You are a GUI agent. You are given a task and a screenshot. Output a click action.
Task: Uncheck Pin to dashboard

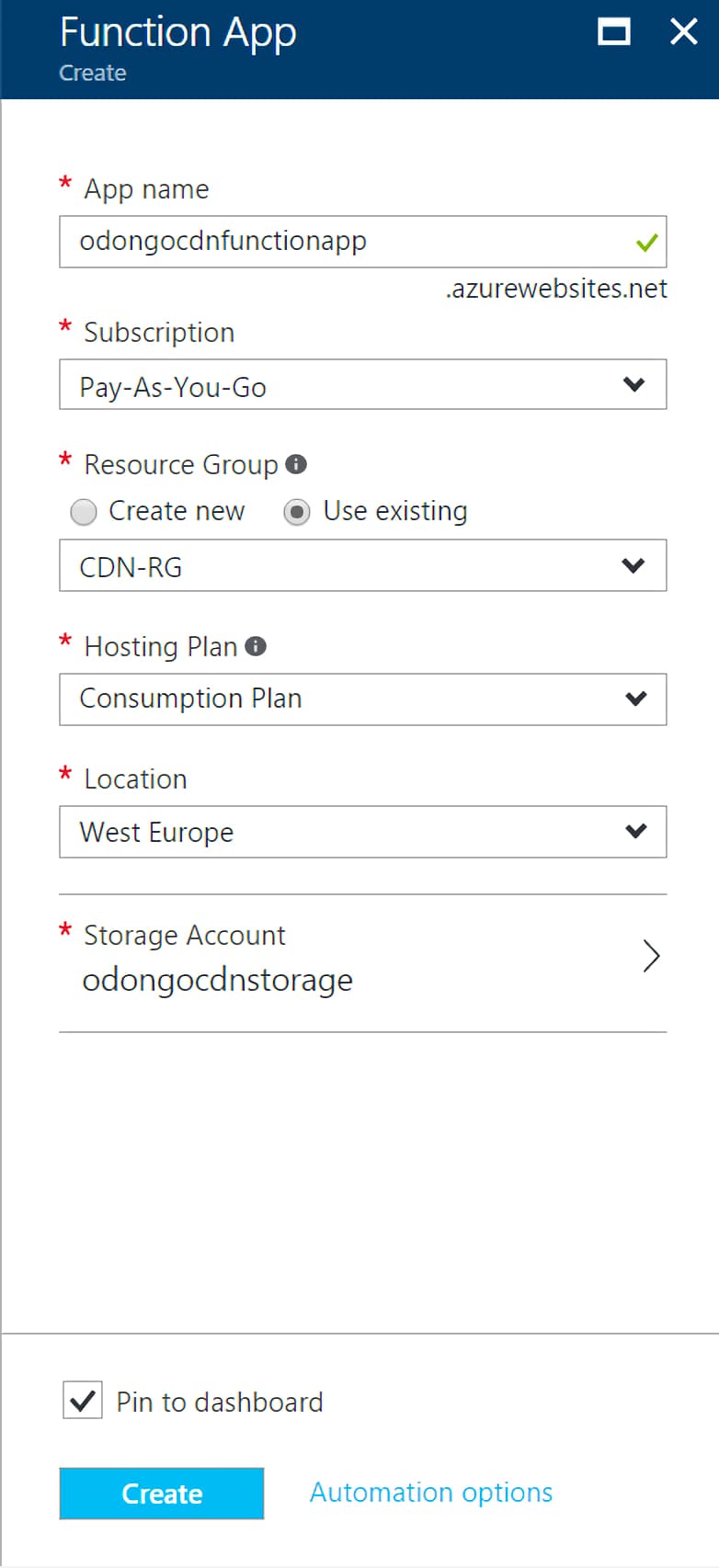tap(82, 1401)
